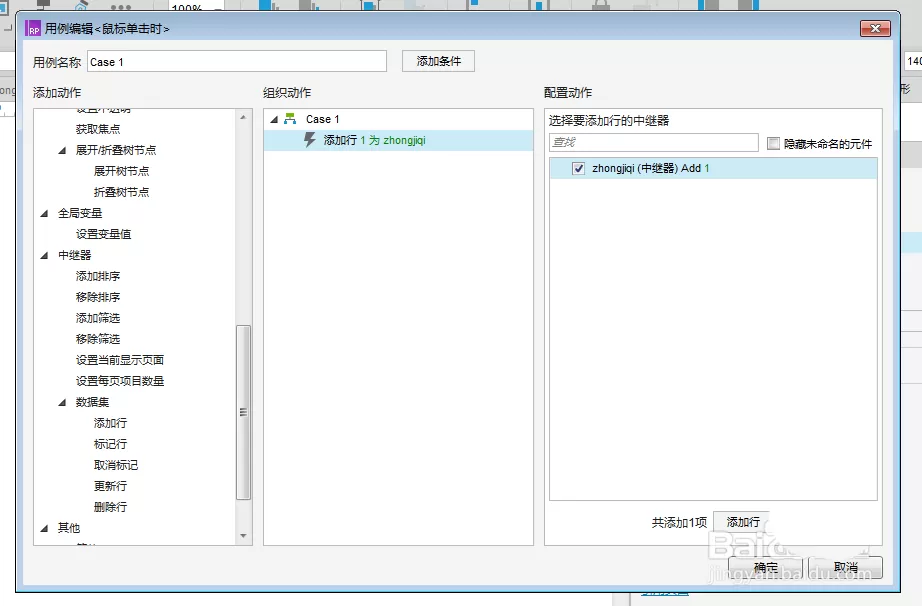Viewport: 922px width, 606px height.
Task: Collapse the 全局变量 group
Action: (x=44, y=213)
